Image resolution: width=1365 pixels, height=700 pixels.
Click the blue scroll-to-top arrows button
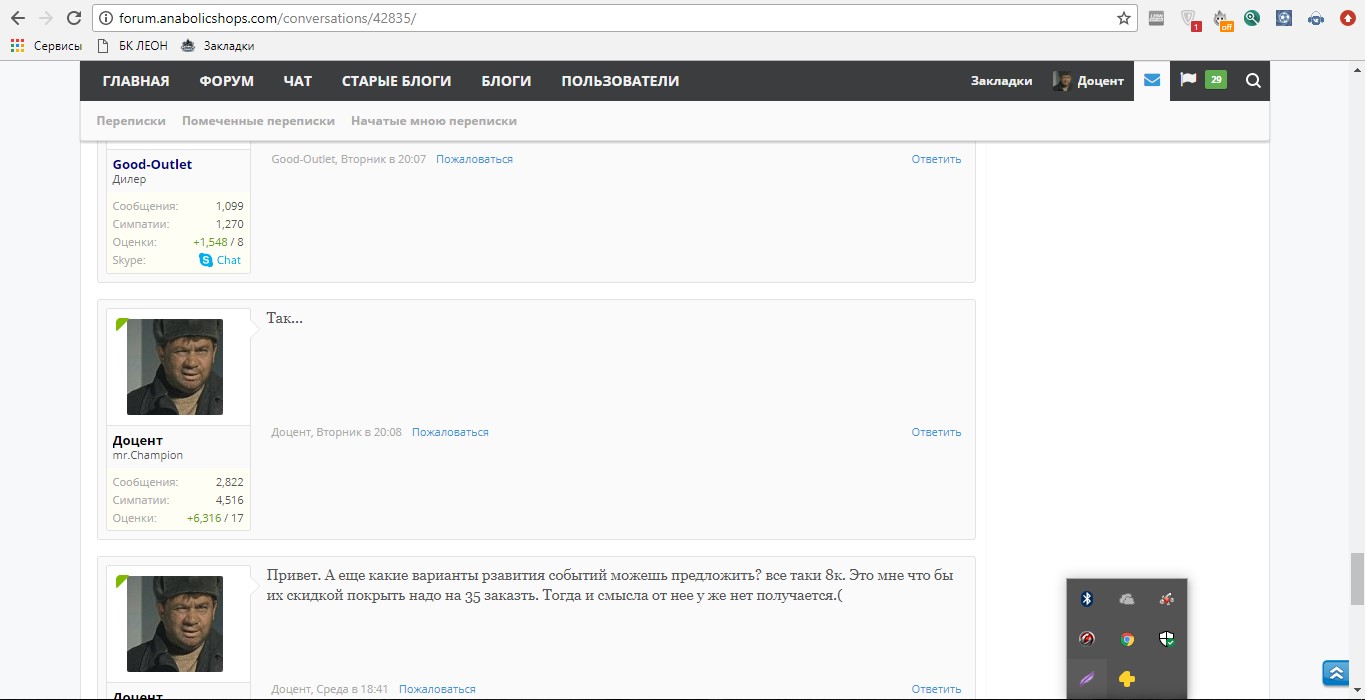point(1335,673)
